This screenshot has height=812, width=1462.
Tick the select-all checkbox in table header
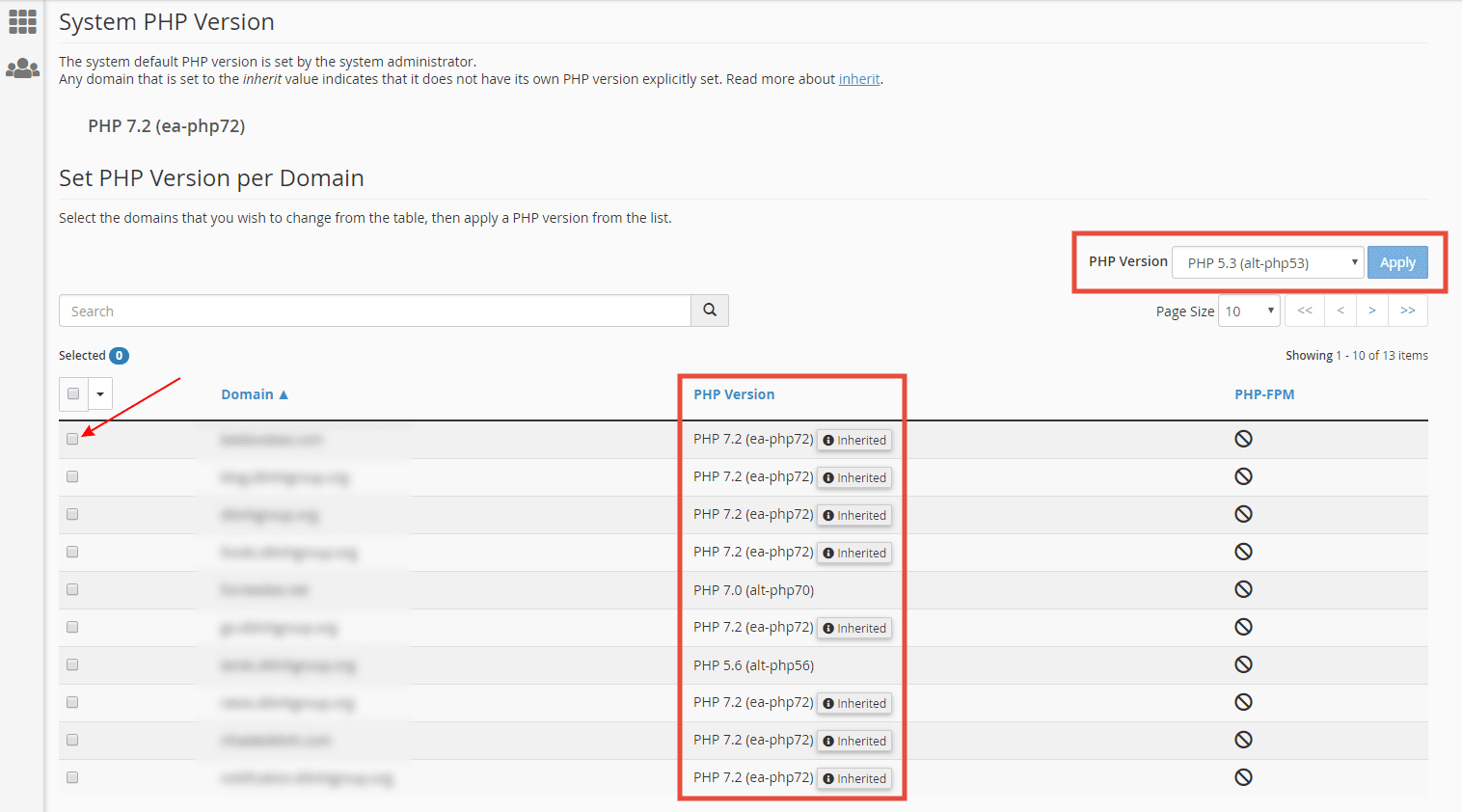click(x=73, y=393)
